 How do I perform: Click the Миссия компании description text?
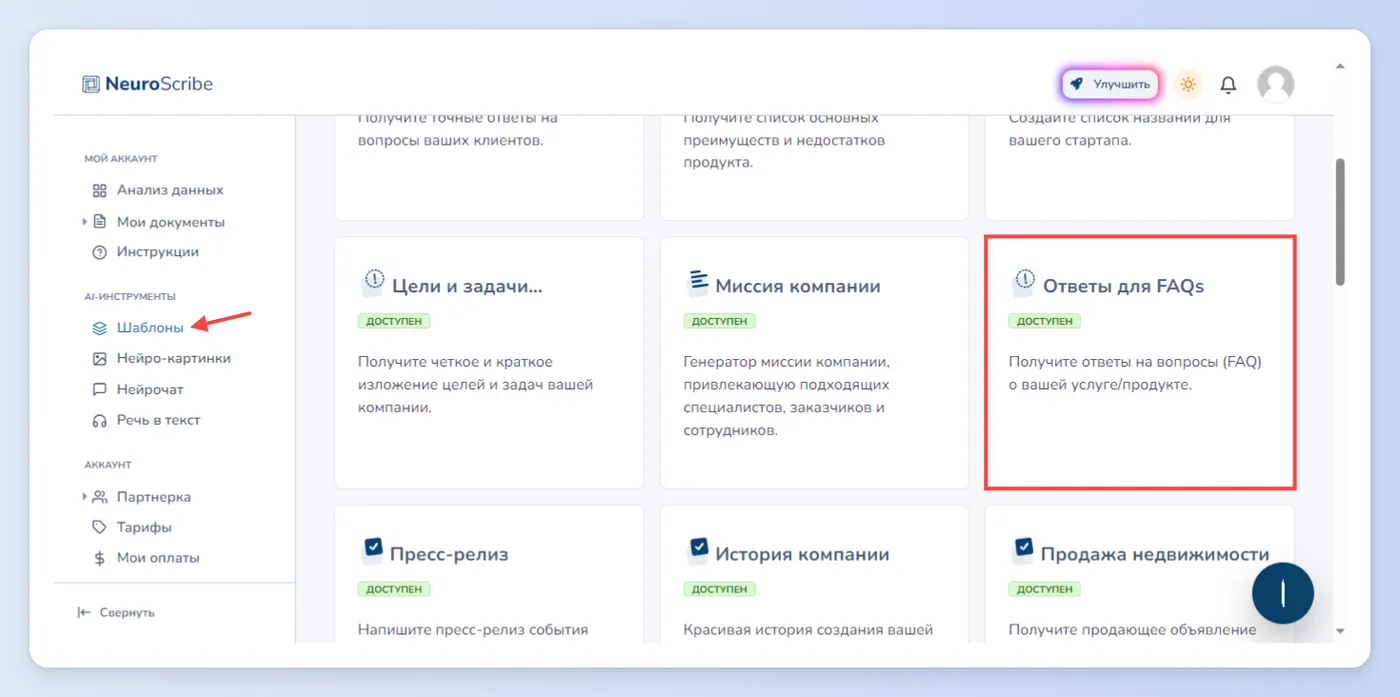(x=788, y=396)
